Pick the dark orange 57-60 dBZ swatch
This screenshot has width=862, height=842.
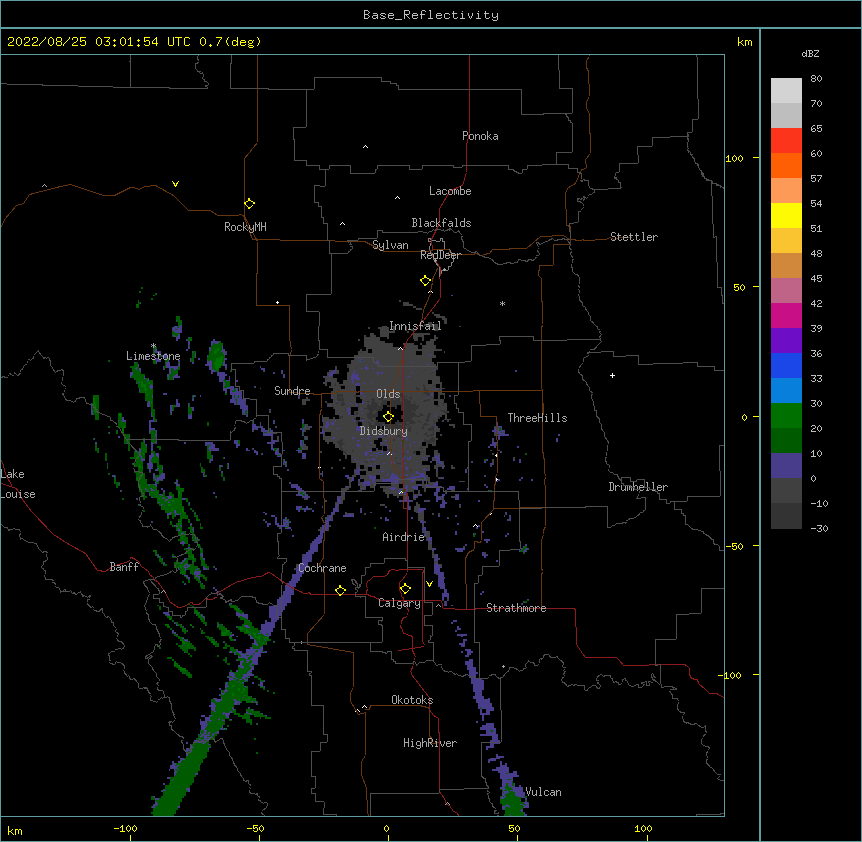coord(786,165)
